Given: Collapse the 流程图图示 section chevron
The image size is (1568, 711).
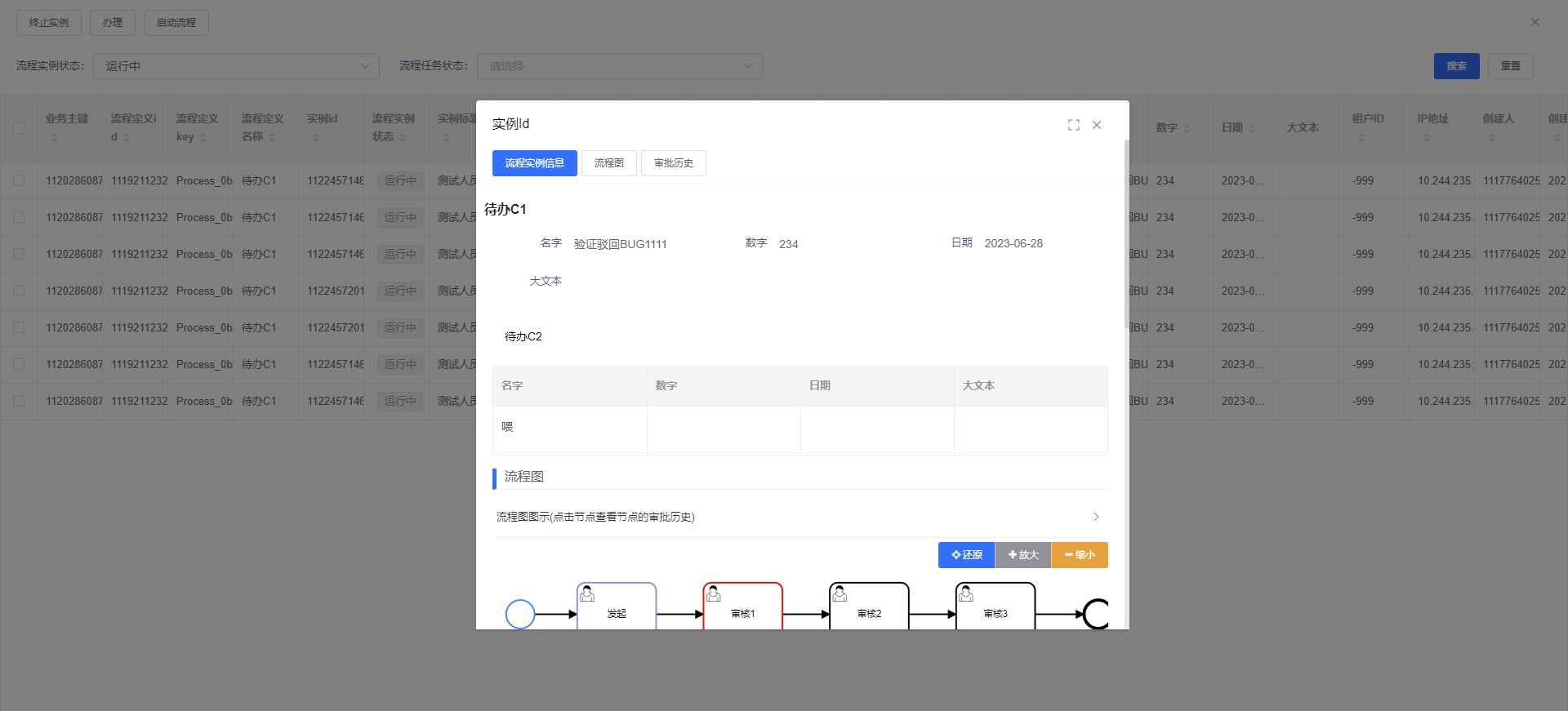Looking at the screenshot, I should pos(1096,517).
